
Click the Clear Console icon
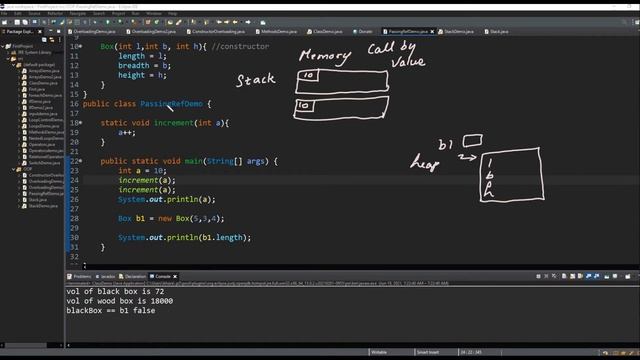click(564, 276)
